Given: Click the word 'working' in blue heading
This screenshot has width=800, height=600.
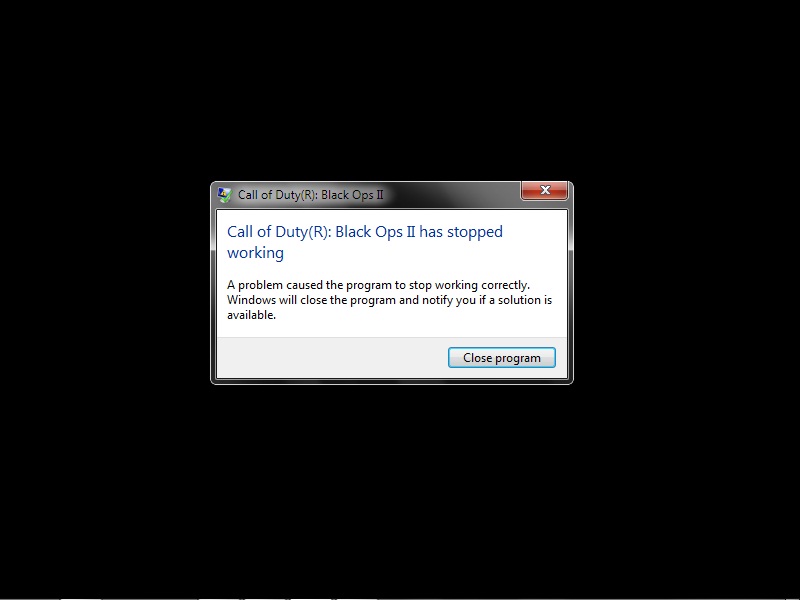Looking at the screenshot, I should click(255, 253).
